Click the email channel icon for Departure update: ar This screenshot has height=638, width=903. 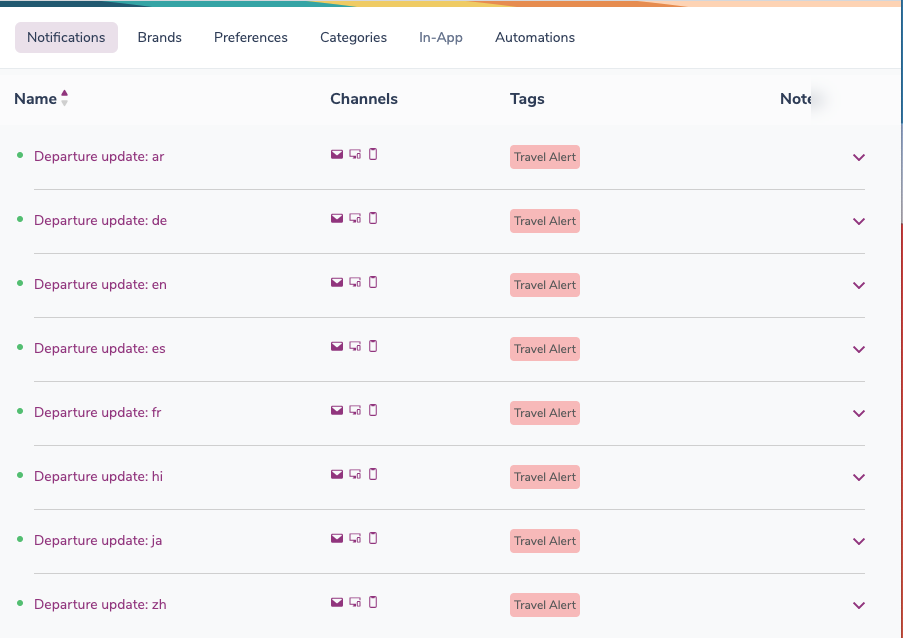click(x=337, y=154)
